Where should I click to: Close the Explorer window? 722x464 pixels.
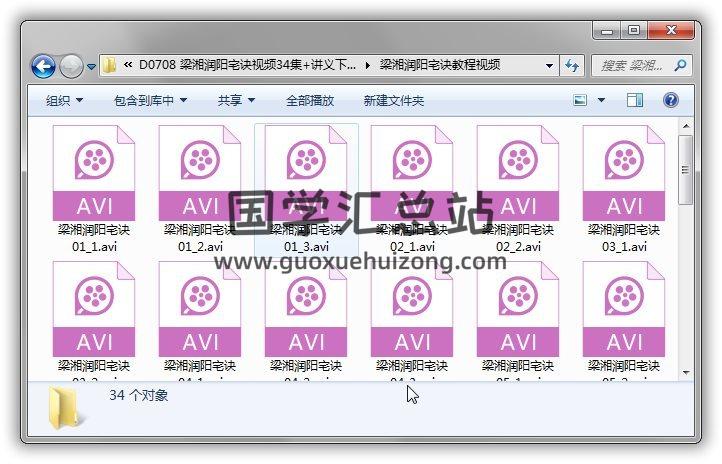[x=671, y=30]
